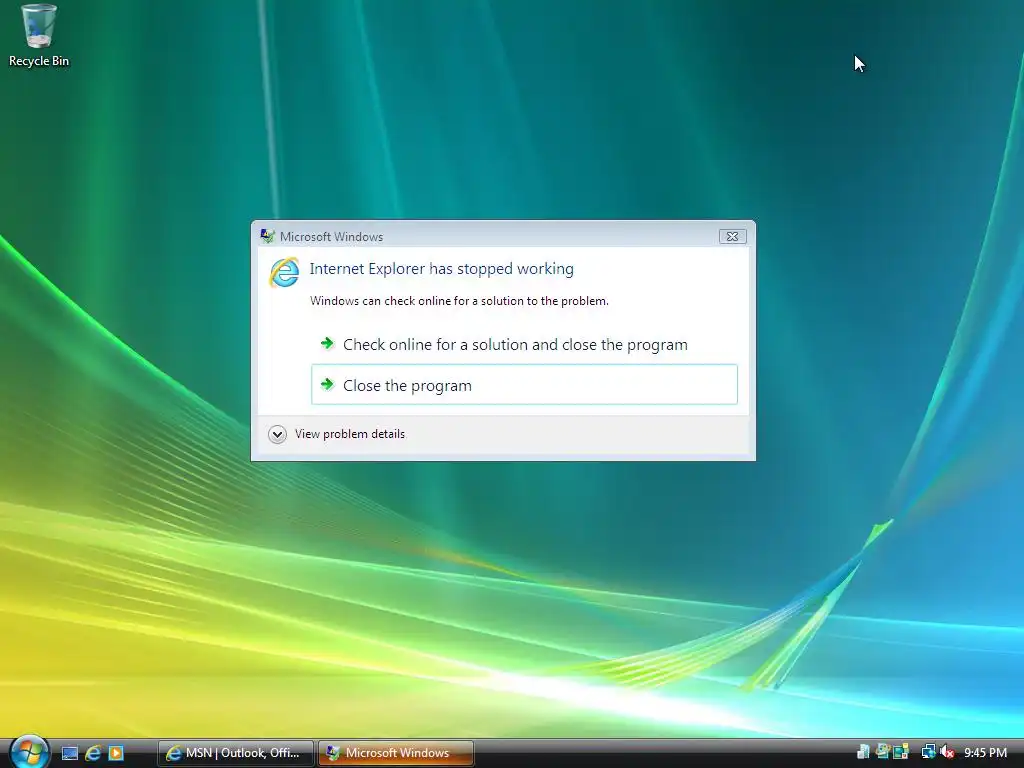Click the Windows Sidebar tray icon
This screenshot has width=1024, height=768.
click(883, 752)
